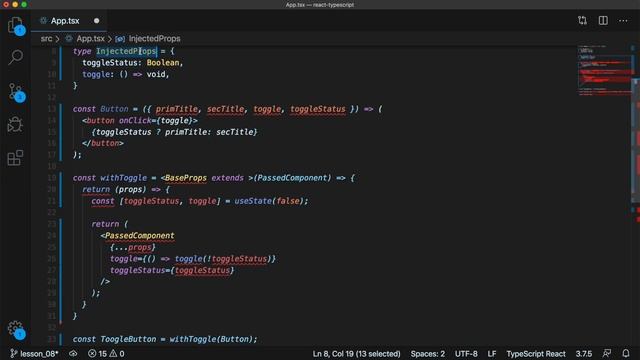Open Source Control view in activity bar

tap(16, 92)
